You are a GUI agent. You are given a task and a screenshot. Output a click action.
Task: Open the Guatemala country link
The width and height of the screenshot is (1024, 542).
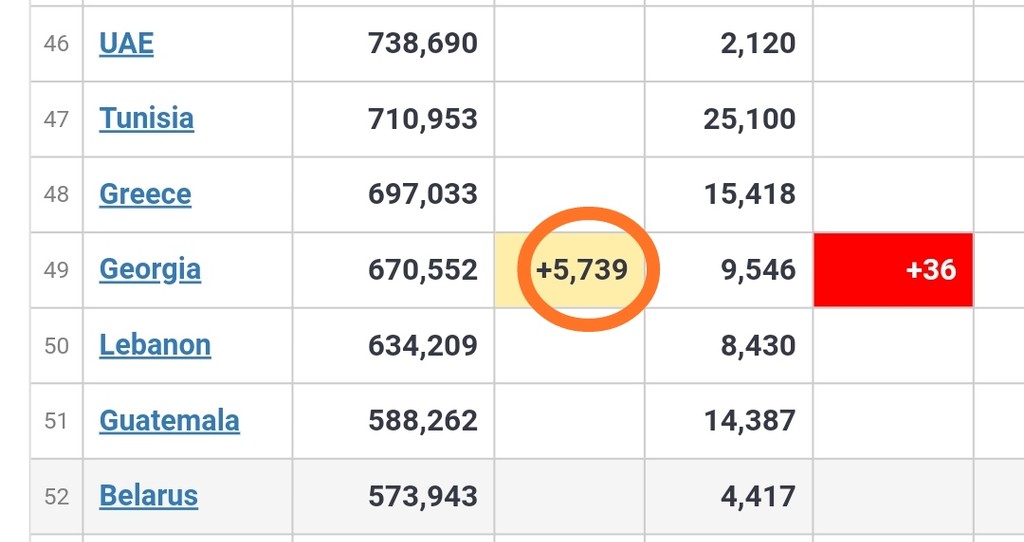pos(169,420)
